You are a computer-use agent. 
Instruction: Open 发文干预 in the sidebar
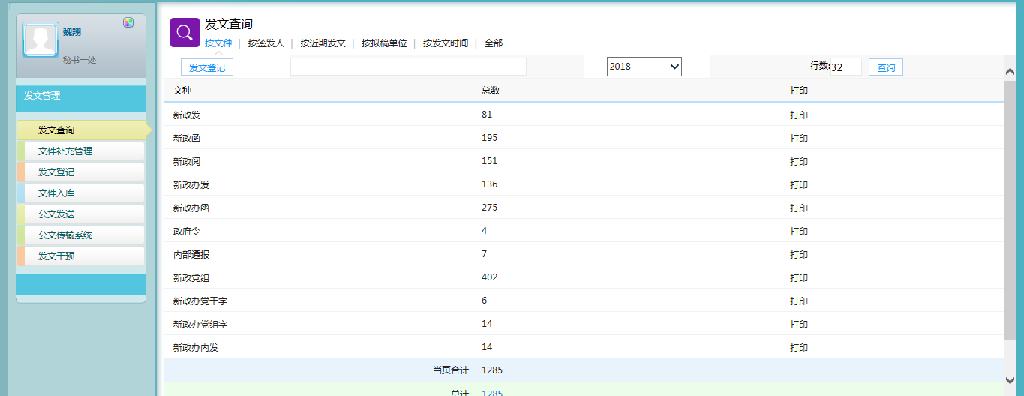(81, 256)
